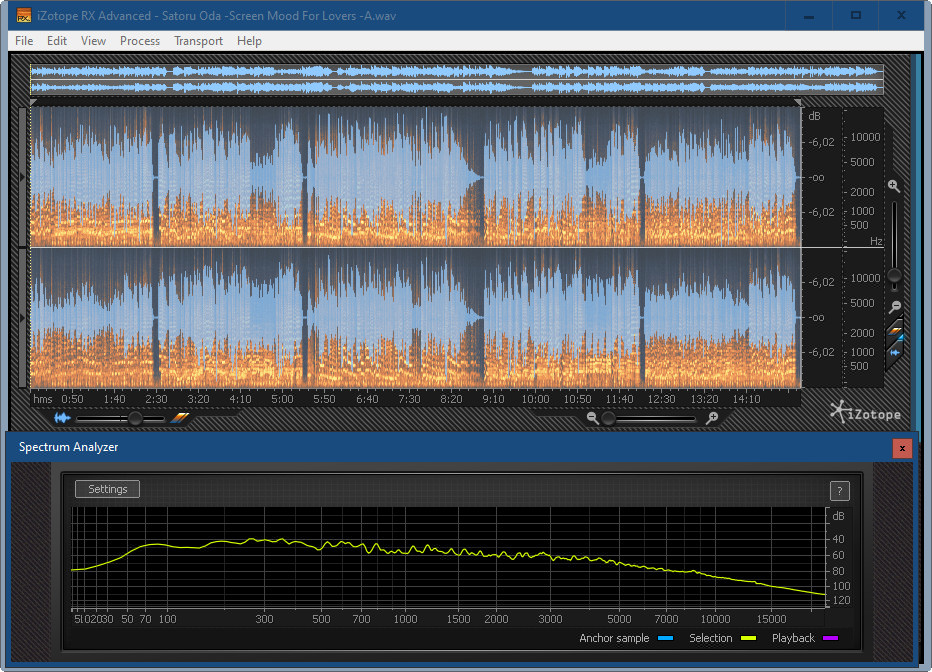Toggle the waveform scale button on right edge
The width and height of the screenshot is (932, 672).
896,352
